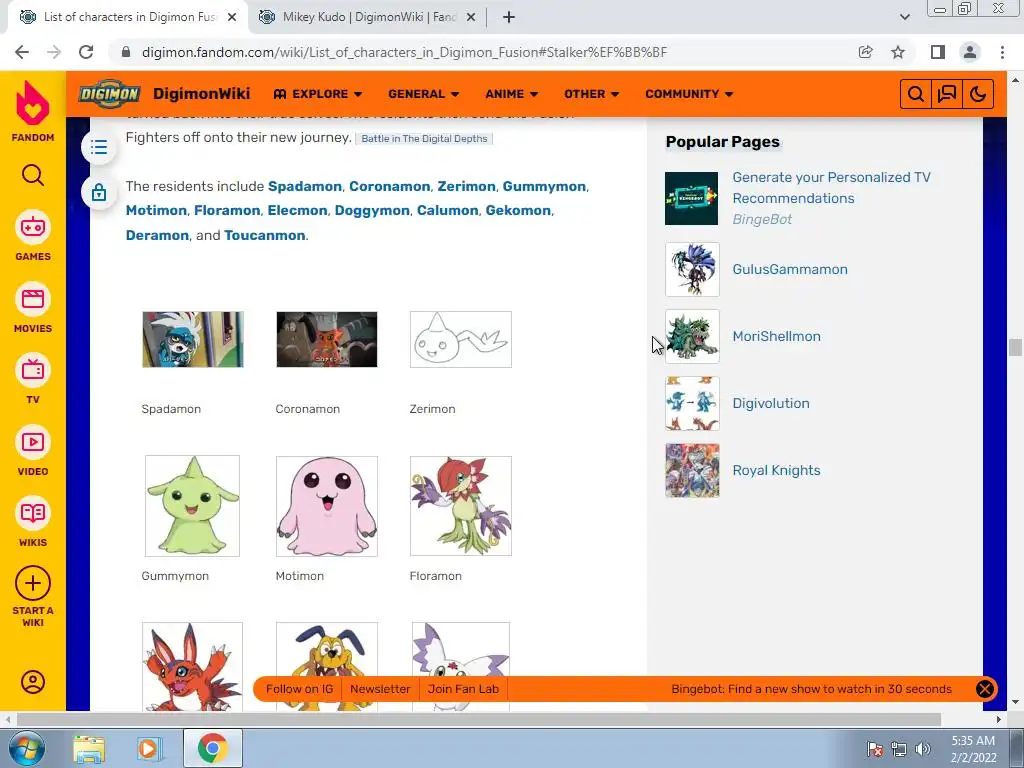
Task: Expand the Community dropdown menu
Action: tap(688, 94)
